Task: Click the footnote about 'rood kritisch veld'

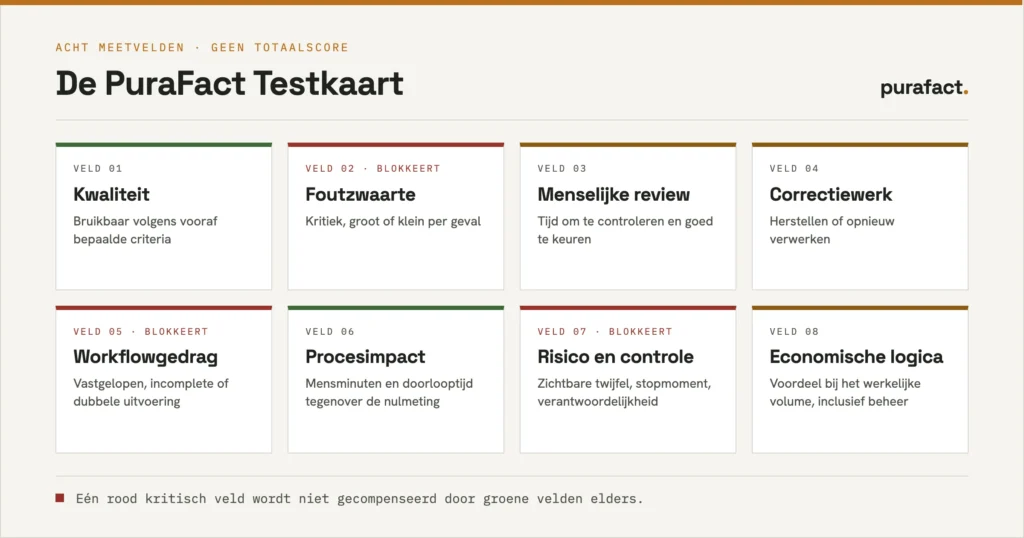Action: tap(359, 499)
